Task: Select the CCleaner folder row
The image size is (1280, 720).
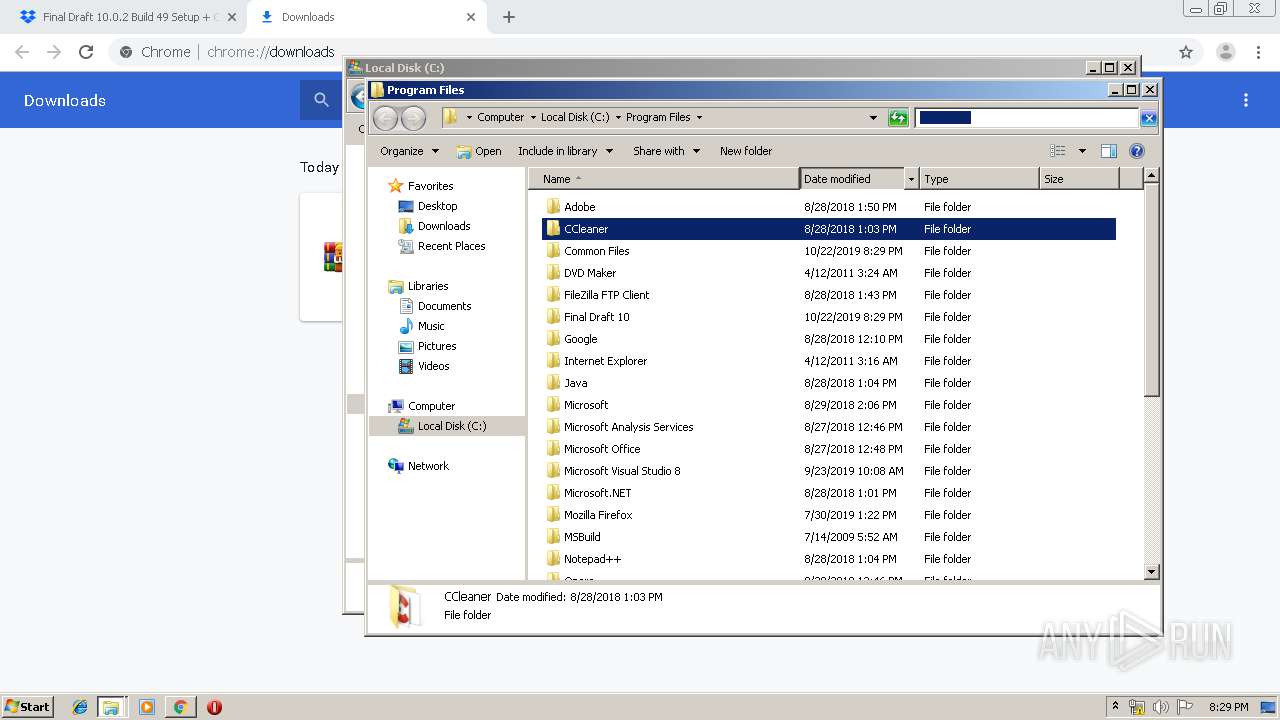Action: pyautogui.click(x=829, y=229)
